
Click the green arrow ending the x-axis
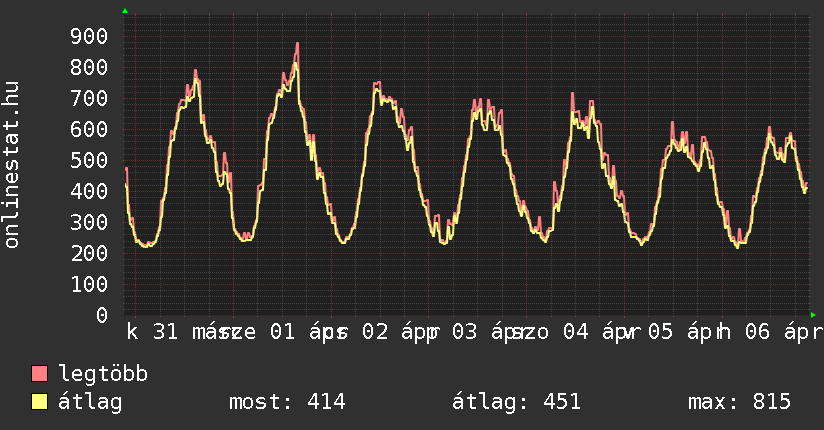click(x=813, y=314)
